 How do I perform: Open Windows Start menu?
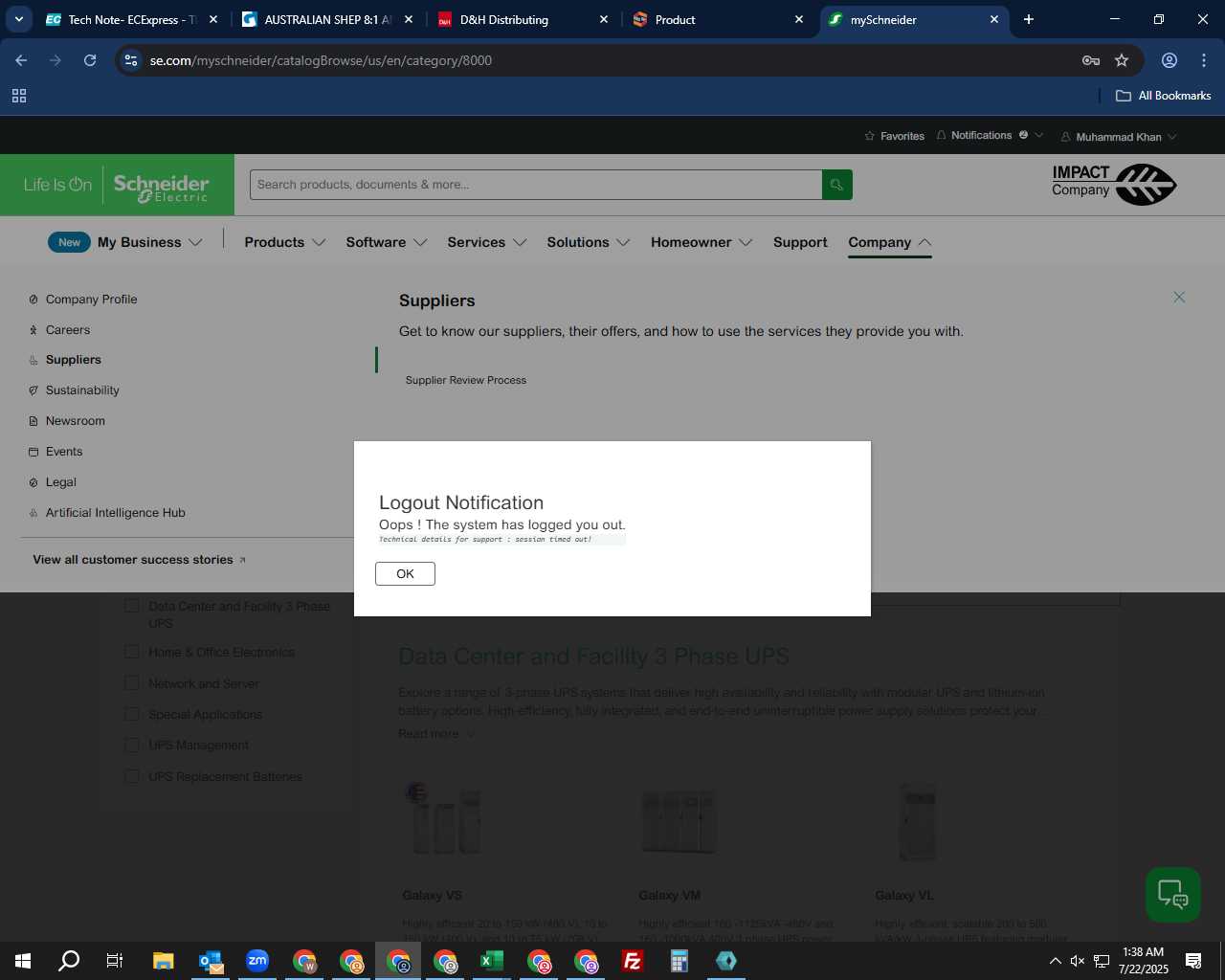click(x=23, y=961)
